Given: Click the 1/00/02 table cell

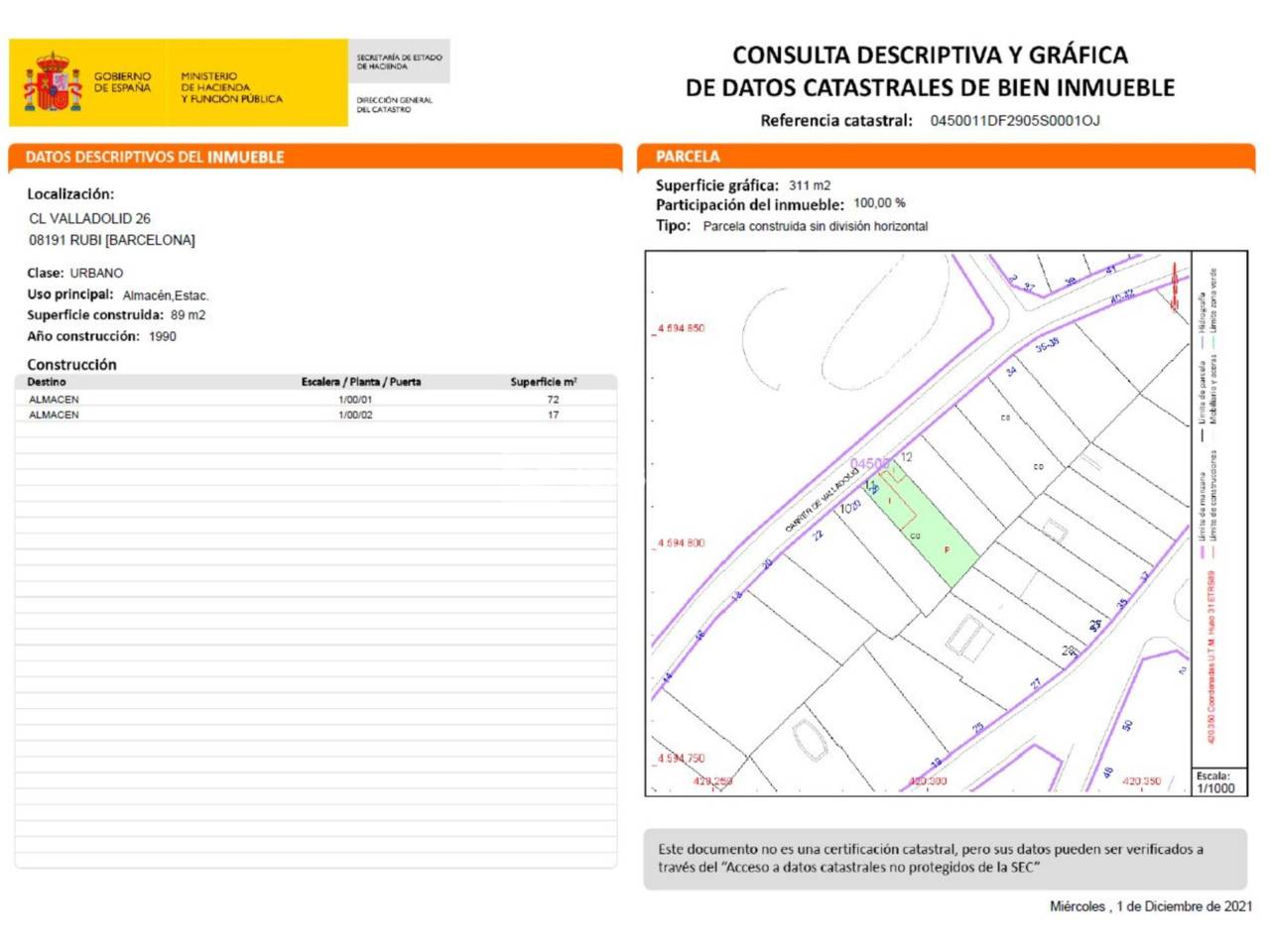Looking at the screenshot, I should pyautogui.click(x=355, y=415).
